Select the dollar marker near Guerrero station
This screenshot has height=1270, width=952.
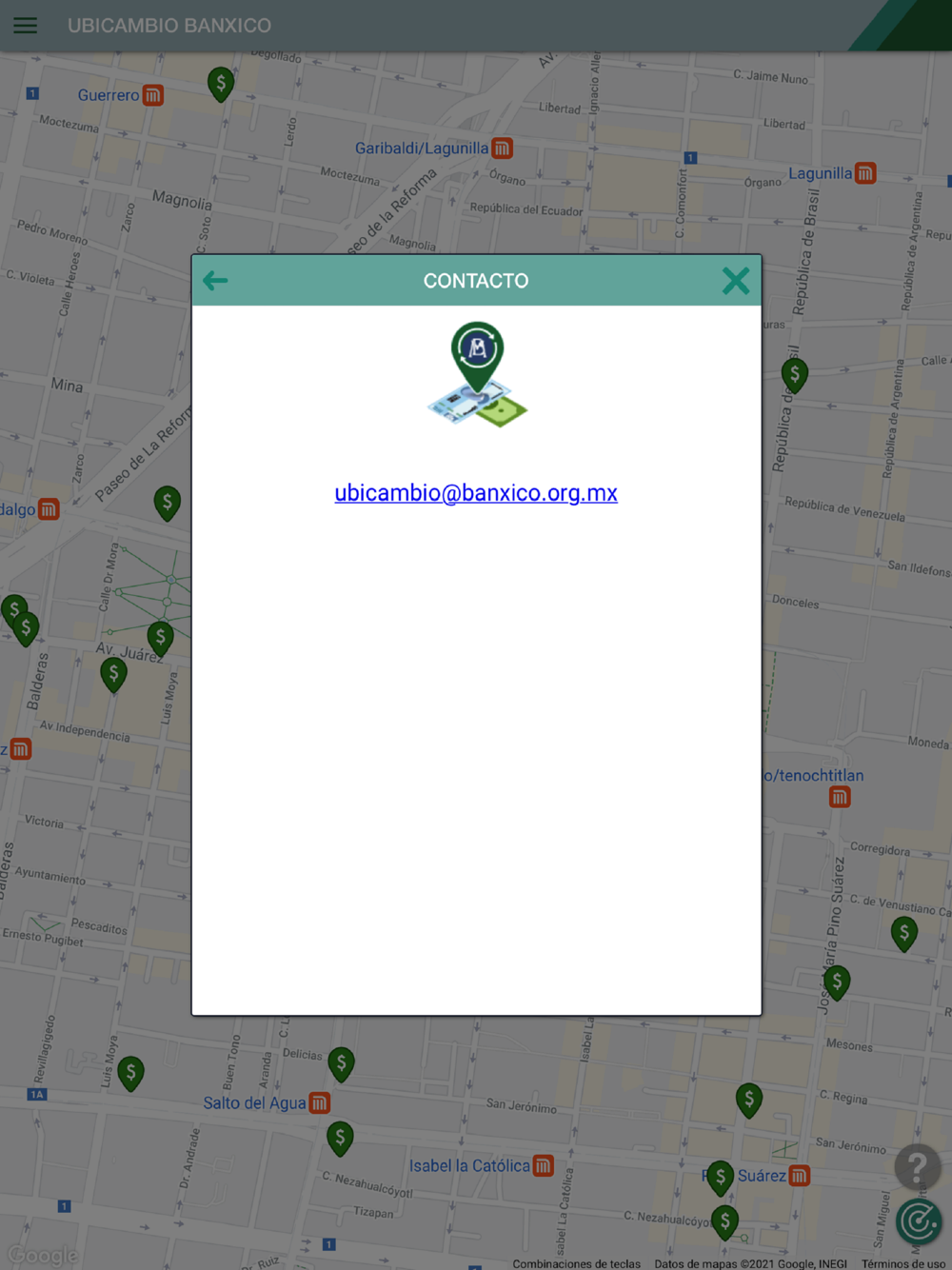[x=221, y=85]
